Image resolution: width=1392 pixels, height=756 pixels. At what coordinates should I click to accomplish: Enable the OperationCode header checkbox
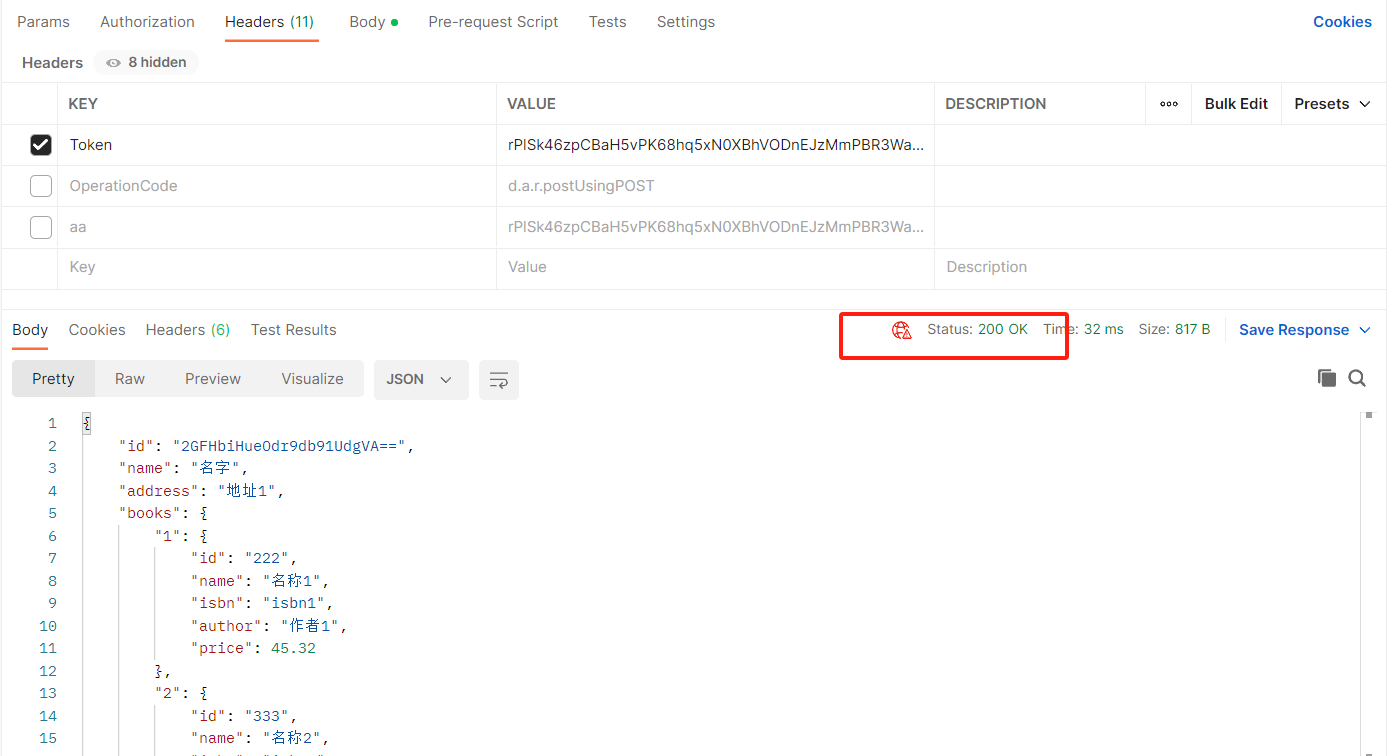(x=41, y=186)
